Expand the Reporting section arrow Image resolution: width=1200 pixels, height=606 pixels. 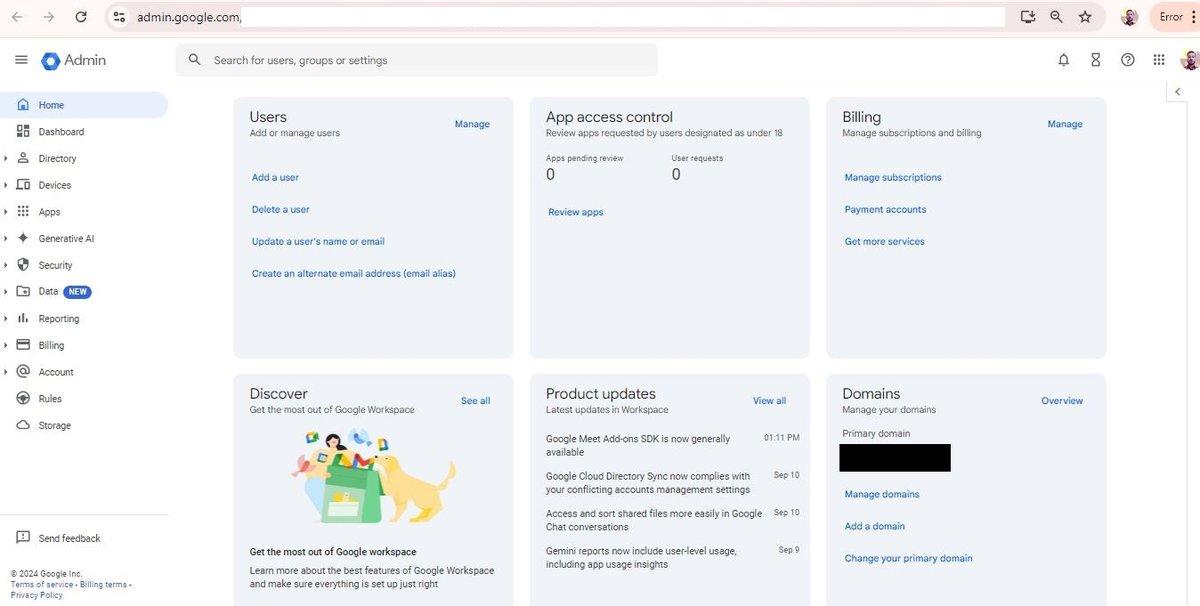(6, 318)
